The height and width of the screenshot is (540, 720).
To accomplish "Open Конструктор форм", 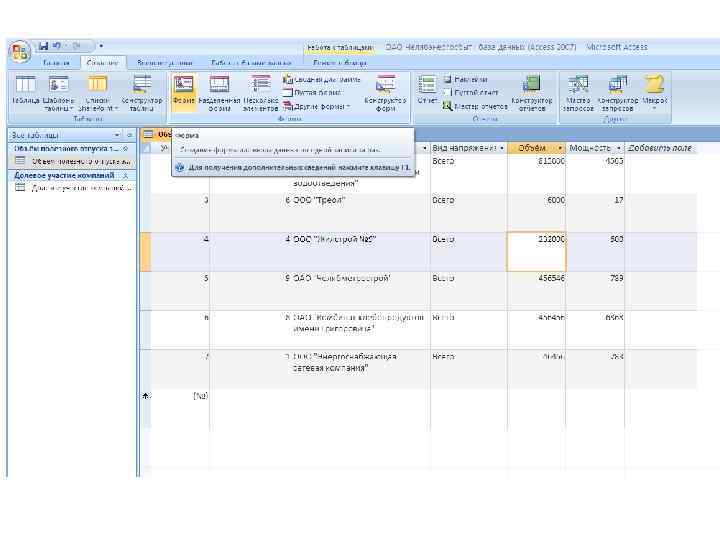I will [x=385, y=93].
